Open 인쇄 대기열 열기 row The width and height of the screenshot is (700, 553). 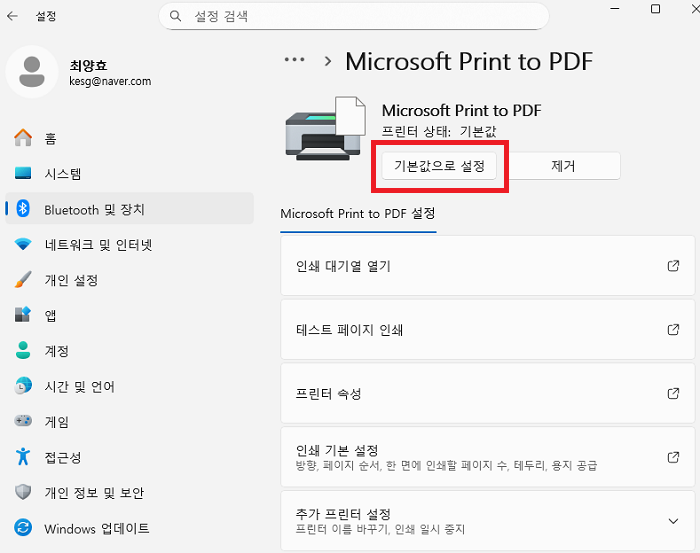pyautogui.click(x=488, y=266)
